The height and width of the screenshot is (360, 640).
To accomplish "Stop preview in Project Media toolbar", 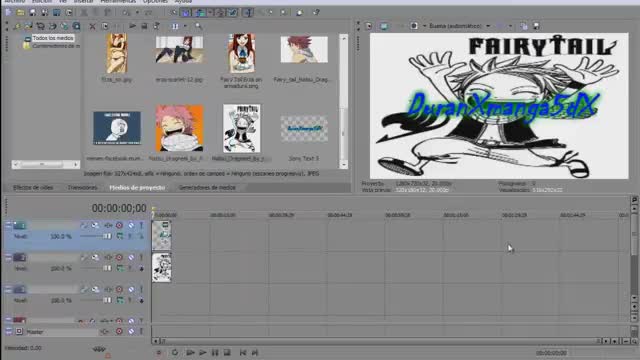I will [x=144, y=27].
